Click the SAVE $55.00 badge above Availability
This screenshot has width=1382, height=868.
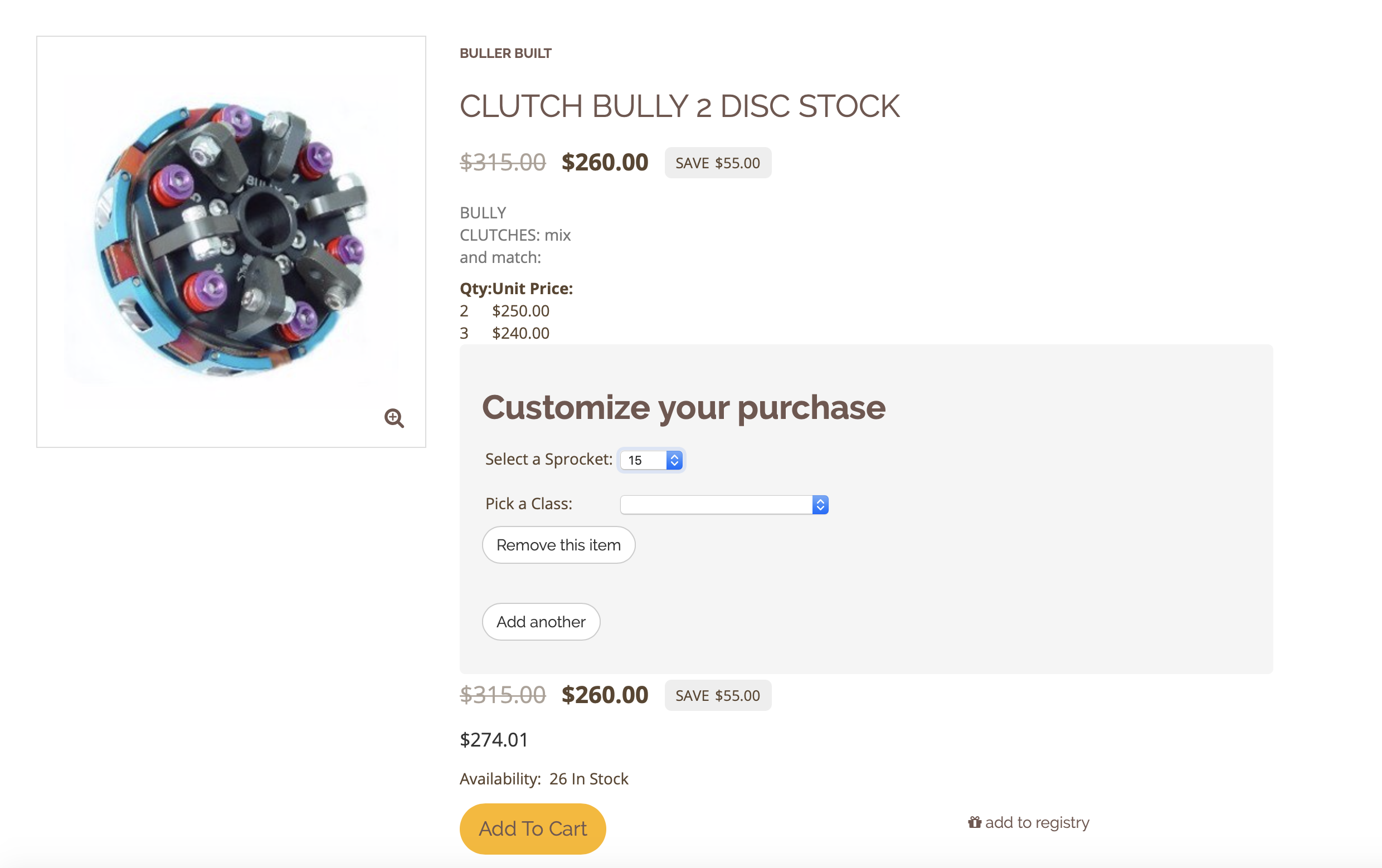(x=717, y=695)
